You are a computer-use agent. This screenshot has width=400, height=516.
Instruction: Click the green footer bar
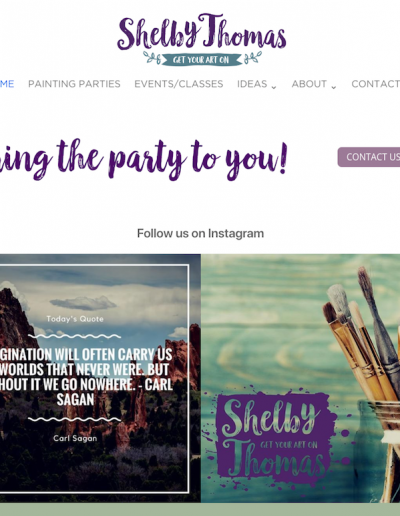point(200,509)
